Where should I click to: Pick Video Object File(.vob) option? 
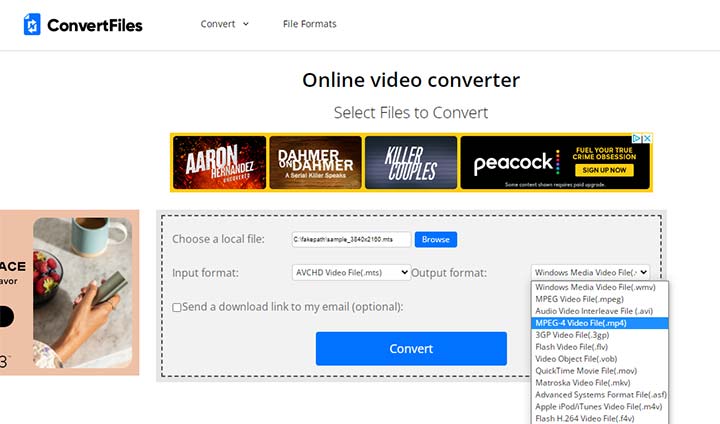pos(600,359)
